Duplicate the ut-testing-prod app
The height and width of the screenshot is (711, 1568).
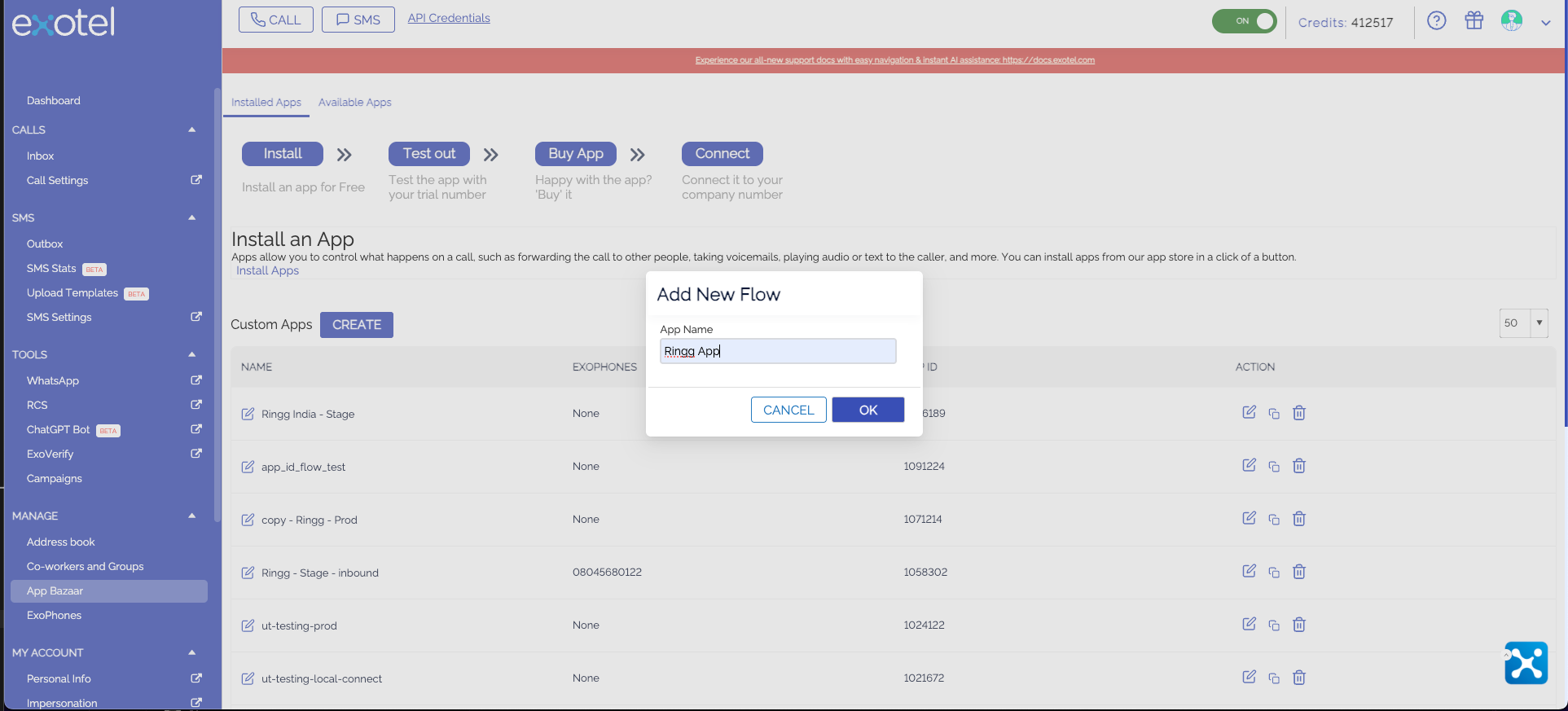pos(1274,625)
